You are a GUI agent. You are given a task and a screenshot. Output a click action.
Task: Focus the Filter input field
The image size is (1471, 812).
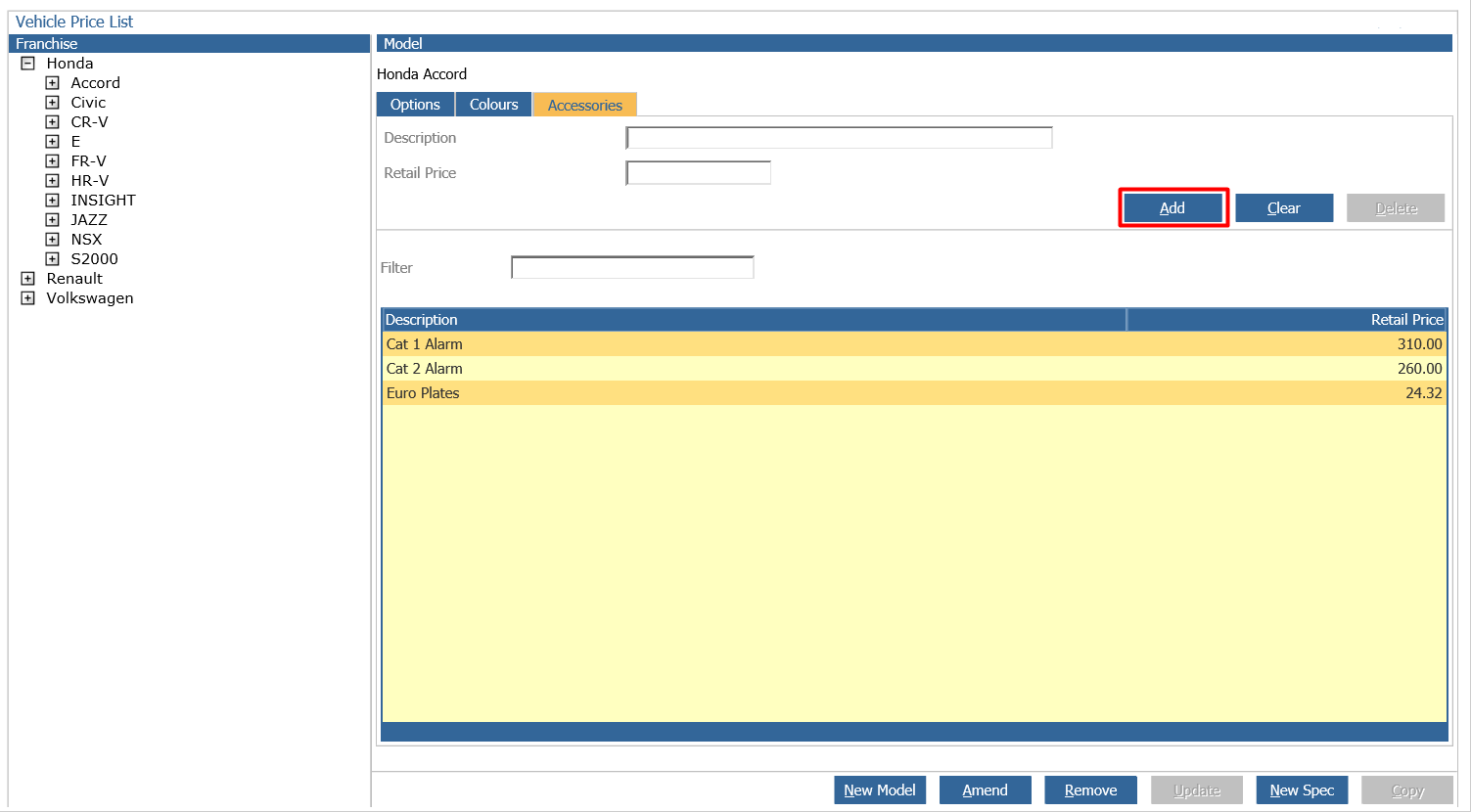click(632, 267)
